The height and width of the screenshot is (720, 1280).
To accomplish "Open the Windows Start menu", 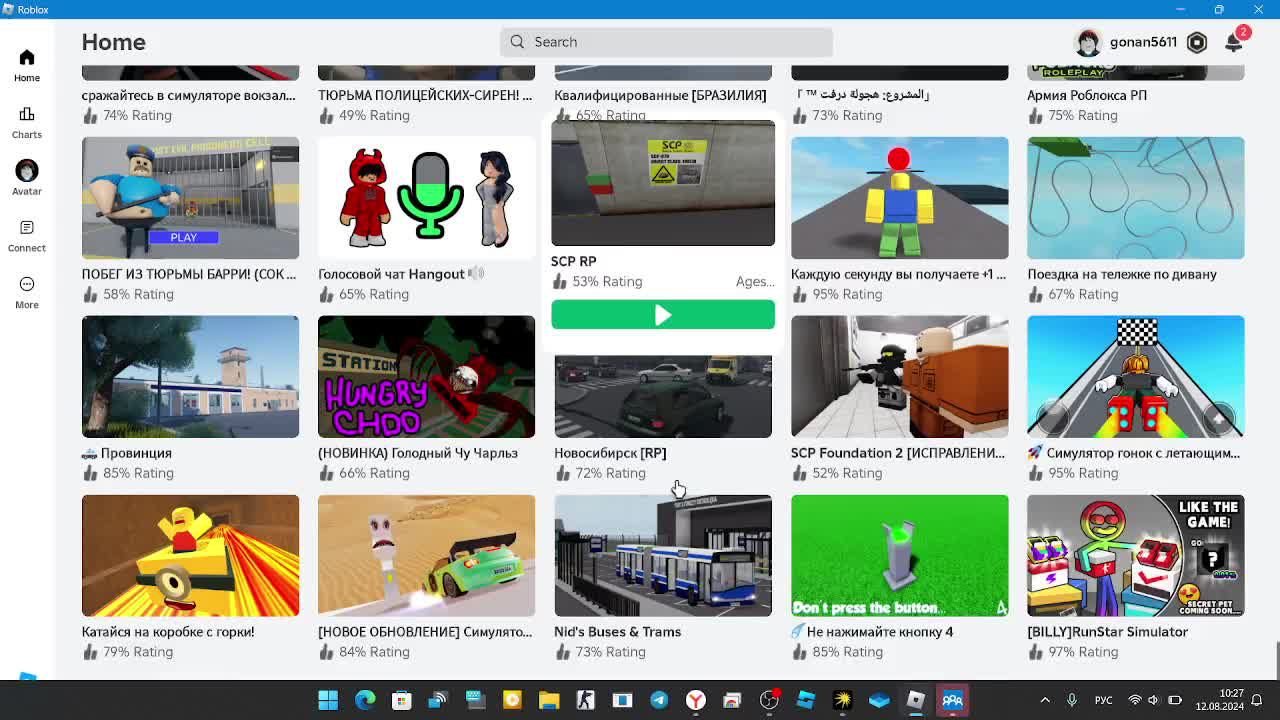I will 328,700.
